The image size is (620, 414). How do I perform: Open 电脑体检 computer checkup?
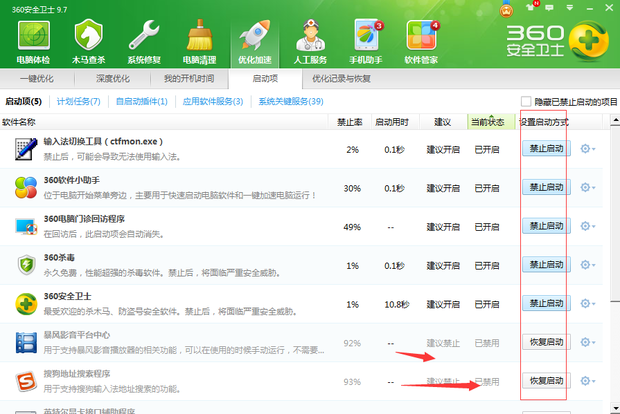point(33,42)
